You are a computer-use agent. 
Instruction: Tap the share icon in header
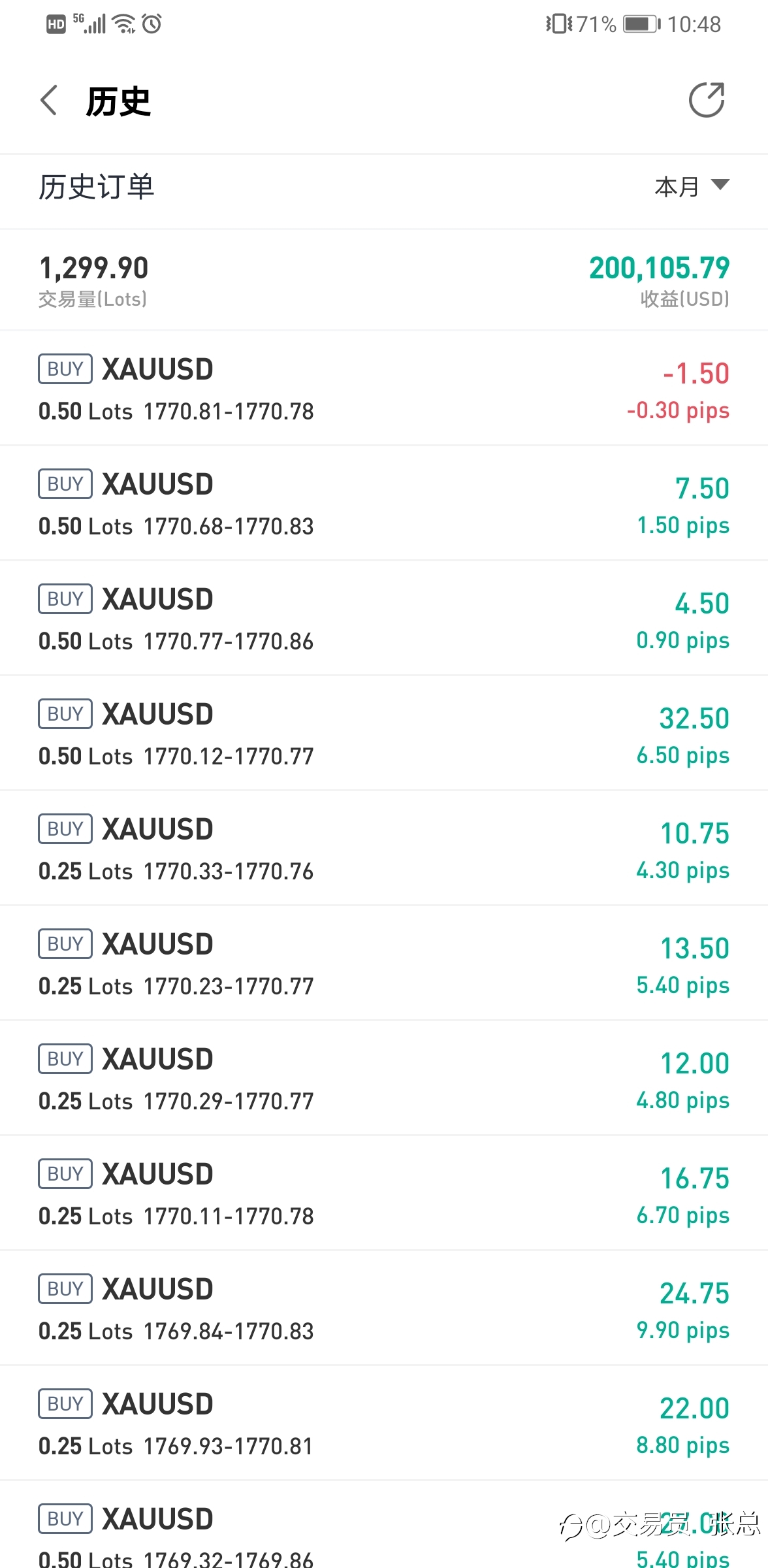707,100
